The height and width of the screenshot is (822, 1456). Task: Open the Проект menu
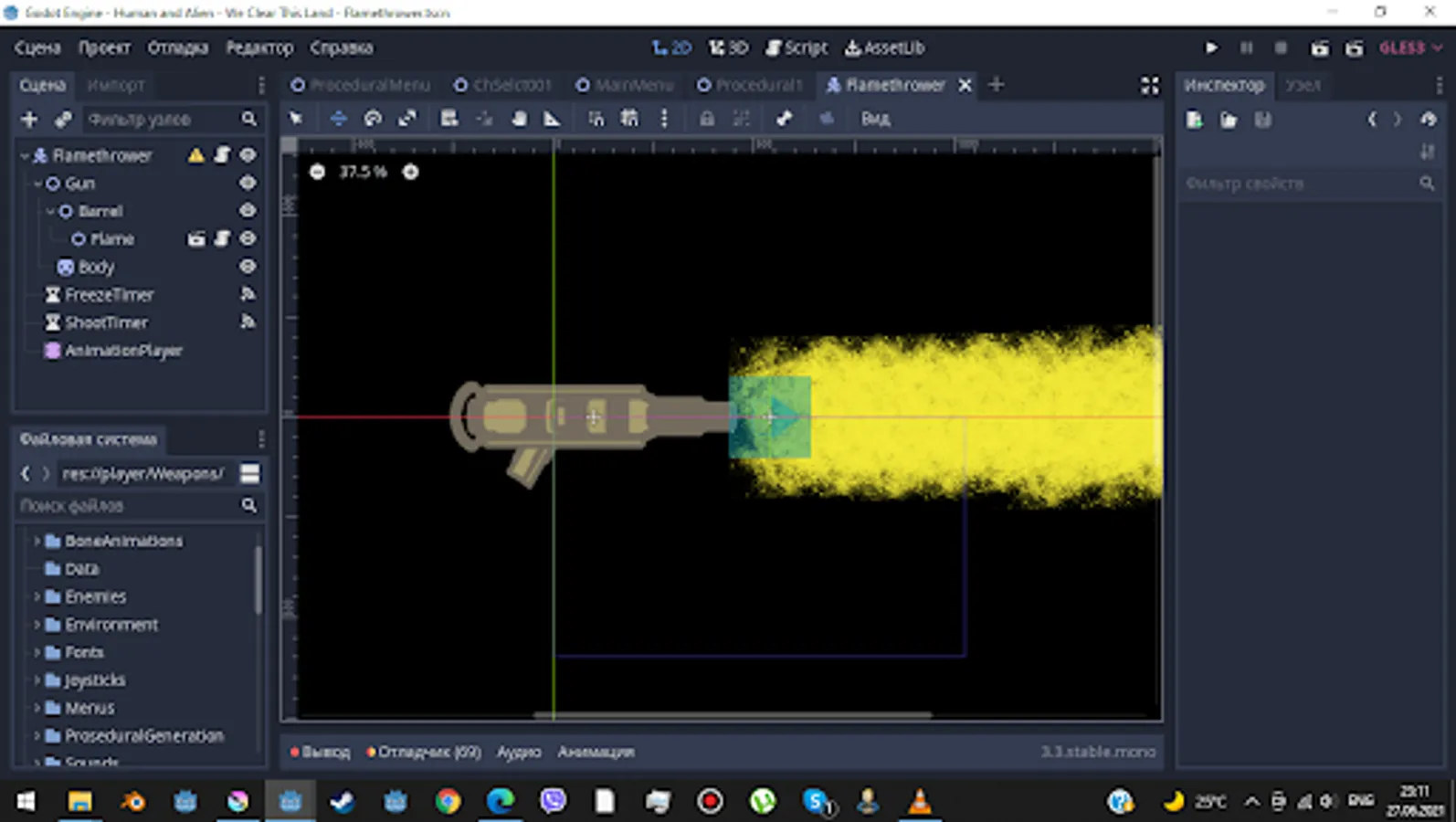click(x=103, y=47)
